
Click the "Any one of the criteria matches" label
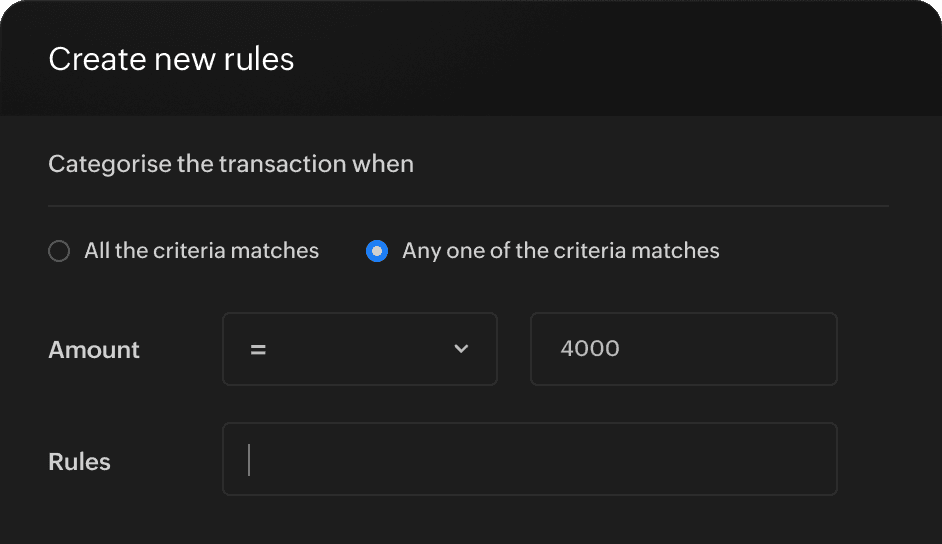coord(560,251)
